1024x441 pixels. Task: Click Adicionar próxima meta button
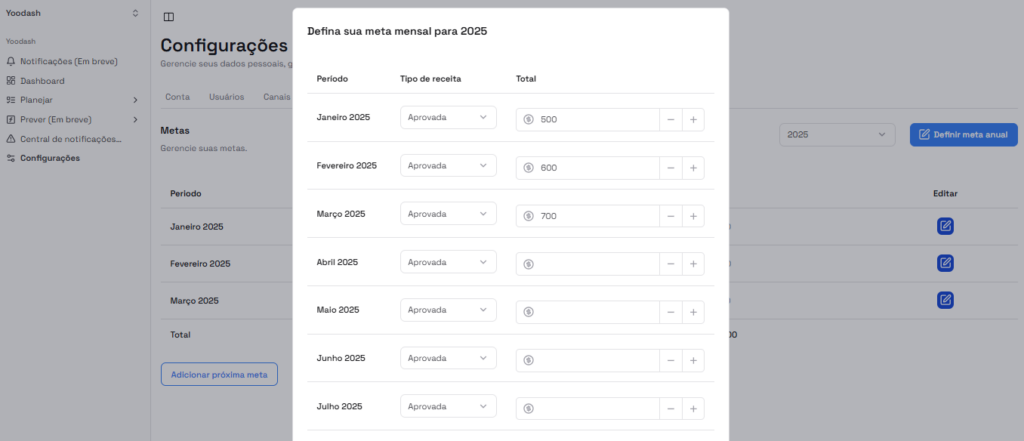219,375
